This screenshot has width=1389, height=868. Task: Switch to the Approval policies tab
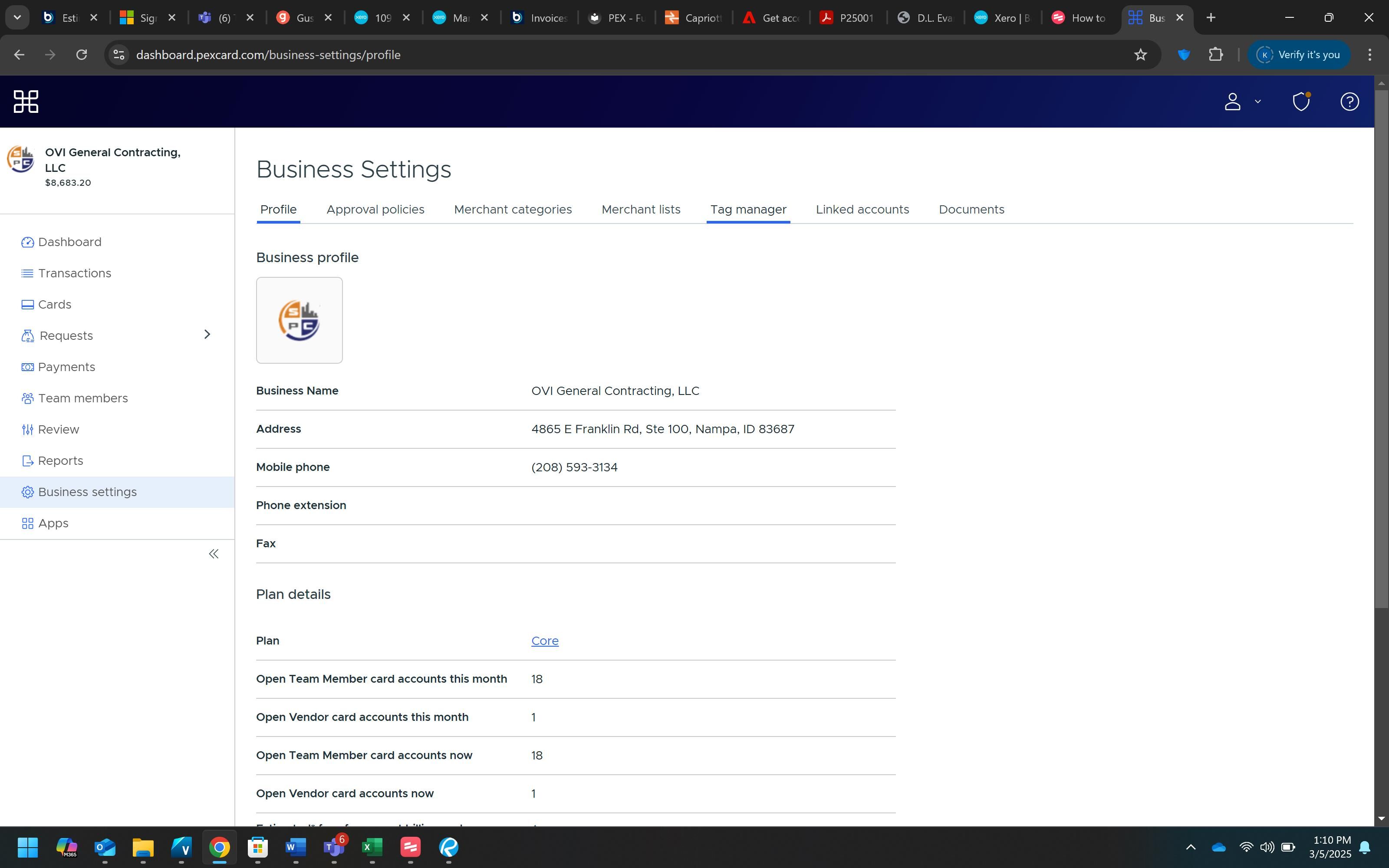click(375, 210)
